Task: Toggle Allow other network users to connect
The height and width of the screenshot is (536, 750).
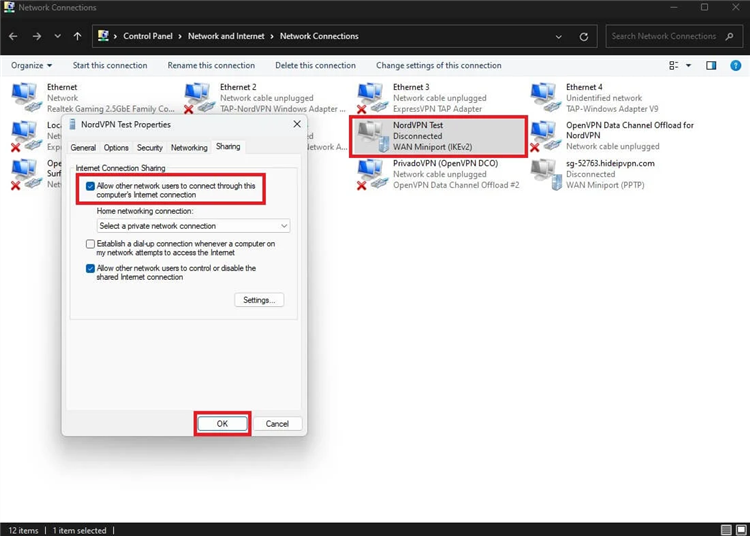Action: (x=90, y=186)
